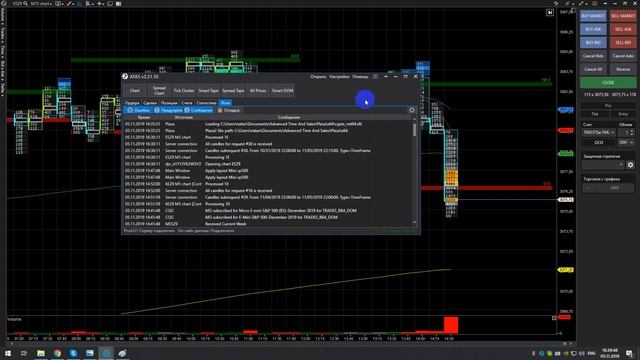
Task: Switch to the Ордера tab
Action: (132, 103)
